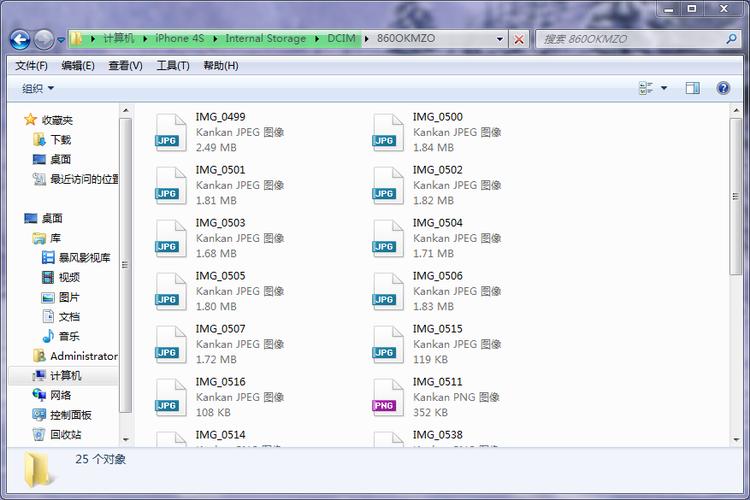Select the IMG_0502 JPG file icon
Viewport: 750px width, 500px height.
[x=388, y=186]
